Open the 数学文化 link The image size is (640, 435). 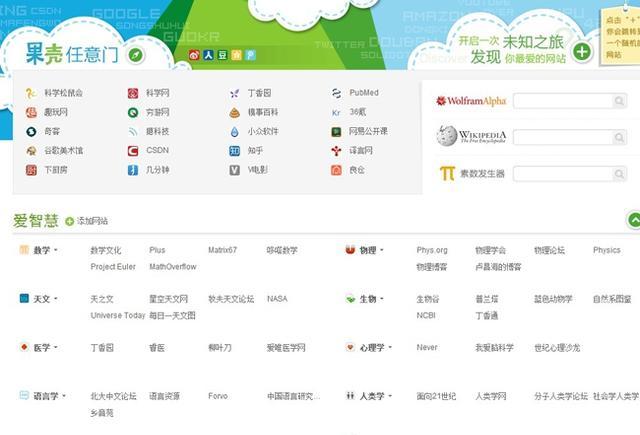click(x=106, y=250)
